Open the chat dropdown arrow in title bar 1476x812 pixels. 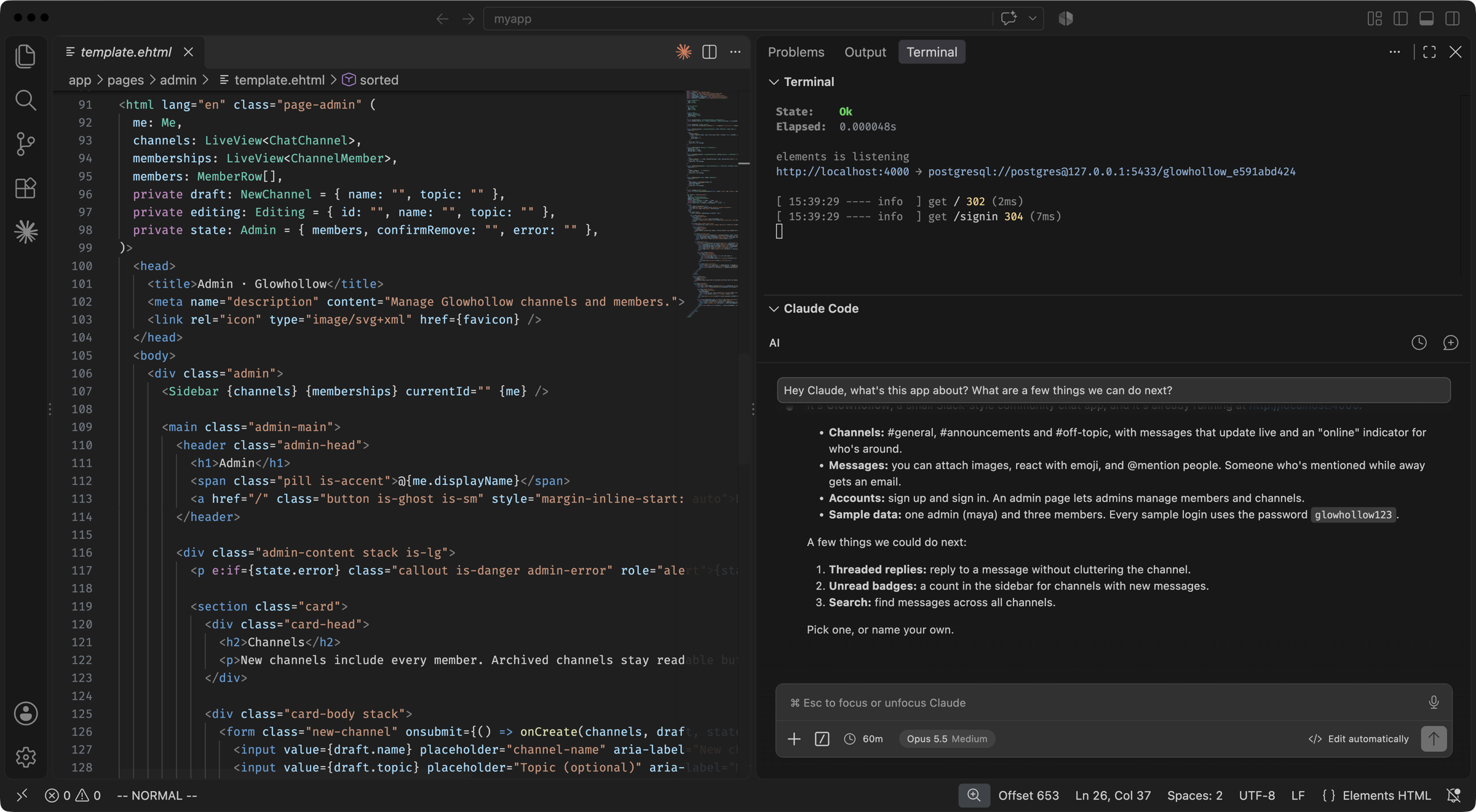(1033, 18)
